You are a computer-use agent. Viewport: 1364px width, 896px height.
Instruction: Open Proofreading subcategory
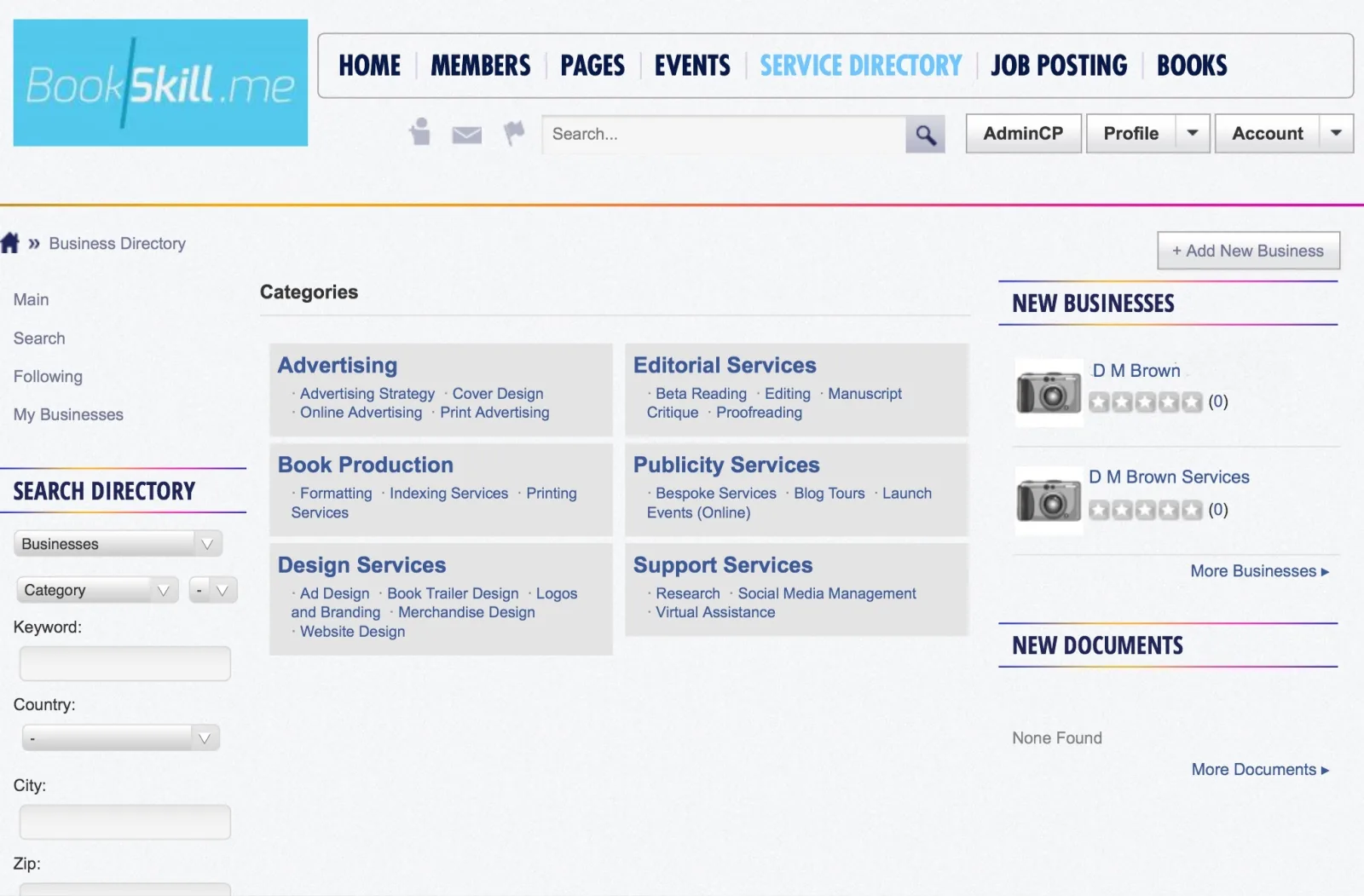pyautogui.click(x=759, y=413)
